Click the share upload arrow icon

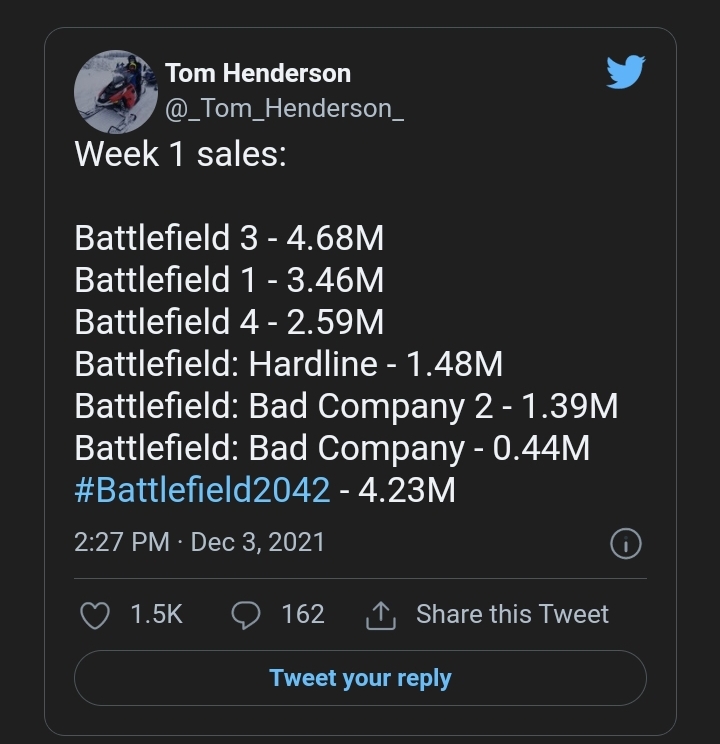(381, 615)
